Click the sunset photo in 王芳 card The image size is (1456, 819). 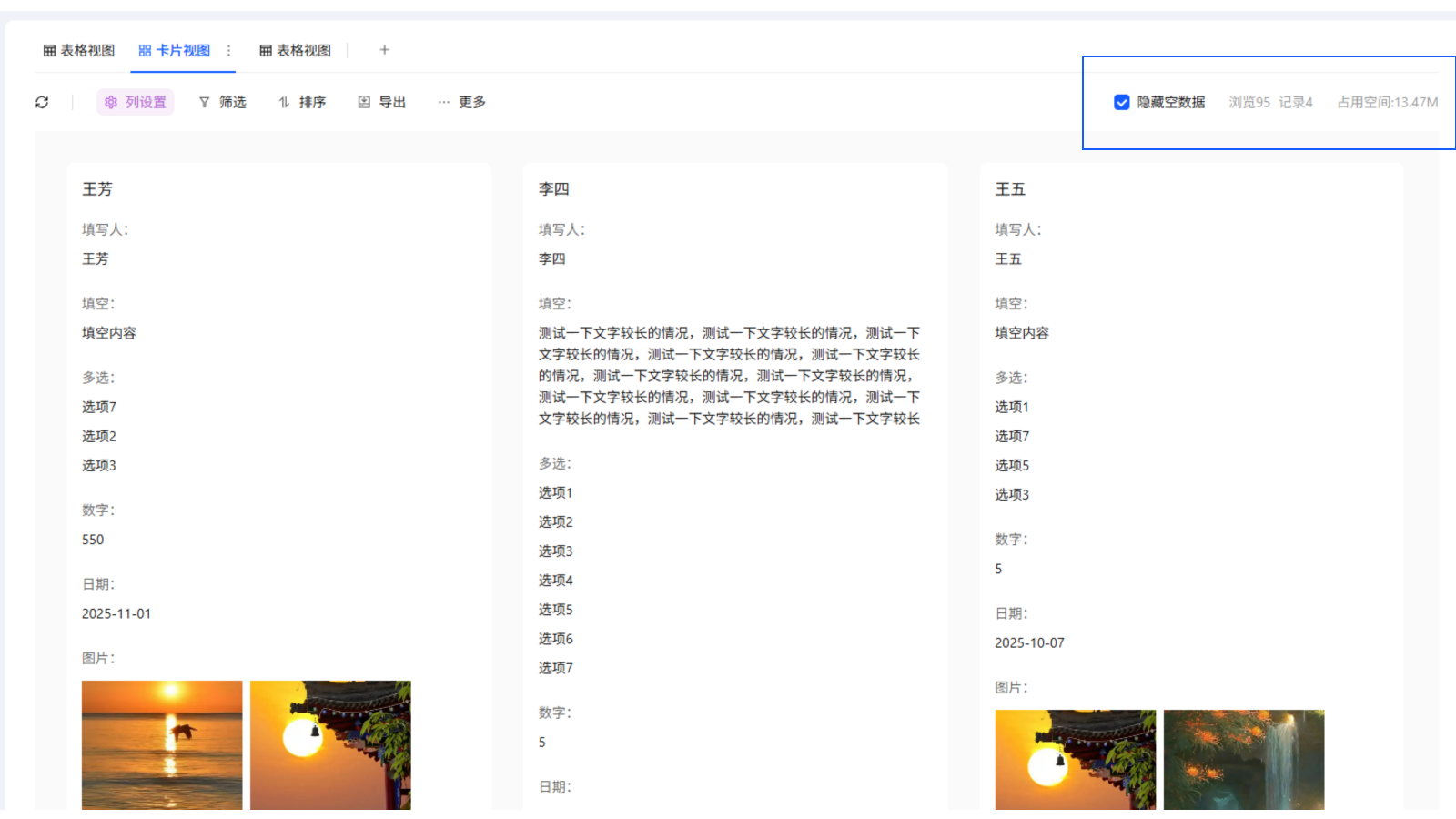coord(162,746)
